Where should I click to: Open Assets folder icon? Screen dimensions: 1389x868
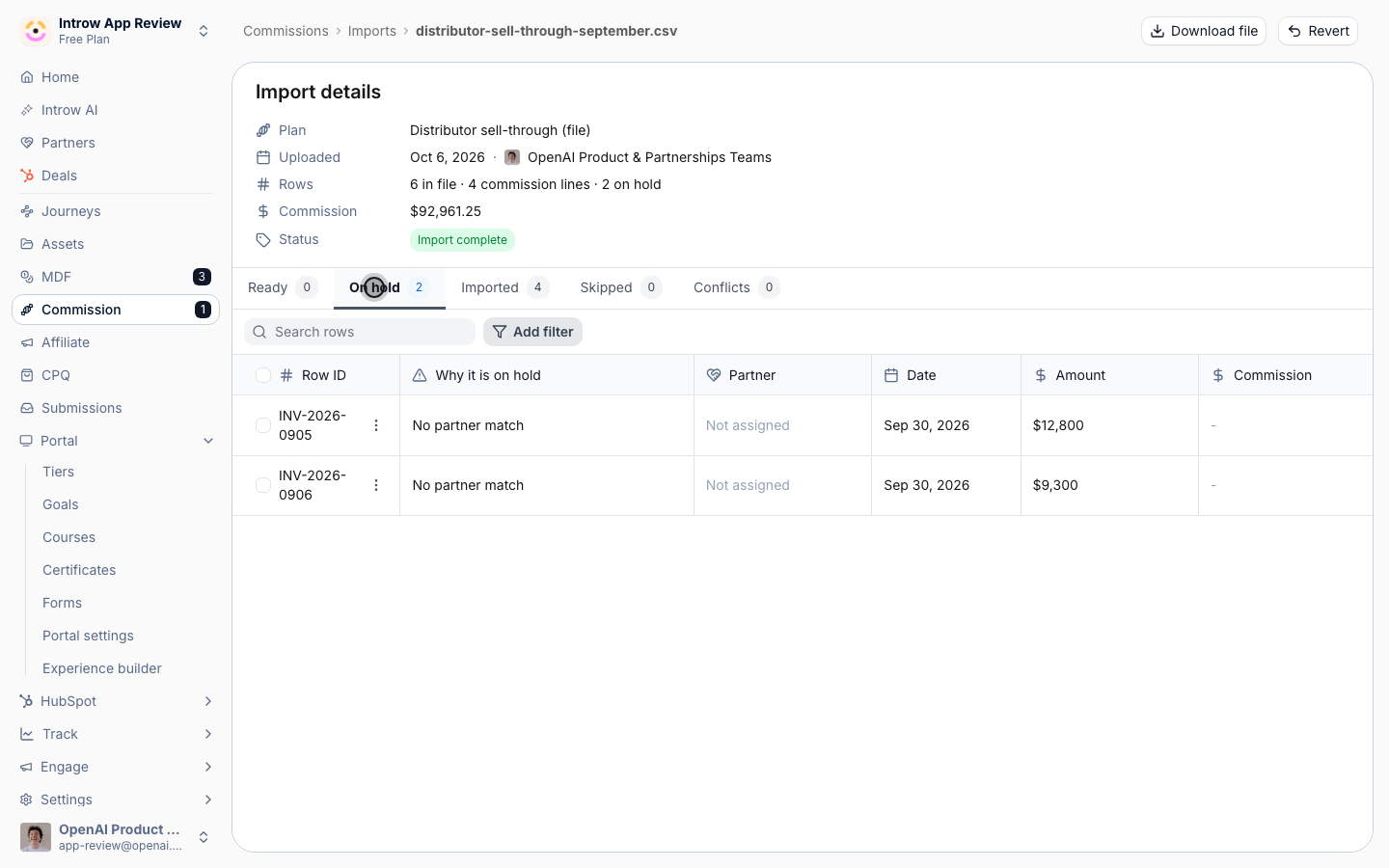(27, 244)
